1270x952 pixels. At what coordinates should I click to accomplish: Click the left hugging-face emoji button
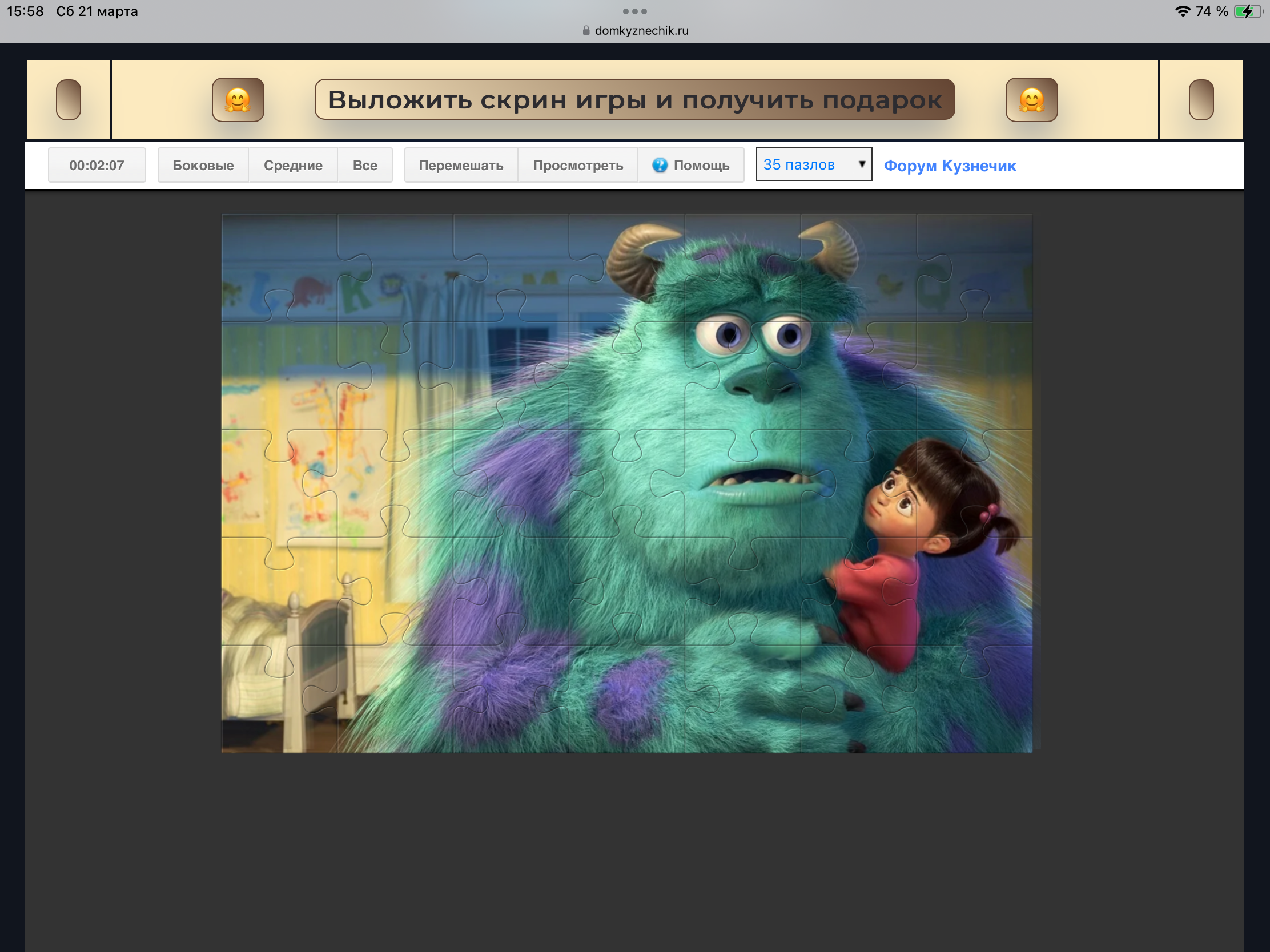coord(238,100)
